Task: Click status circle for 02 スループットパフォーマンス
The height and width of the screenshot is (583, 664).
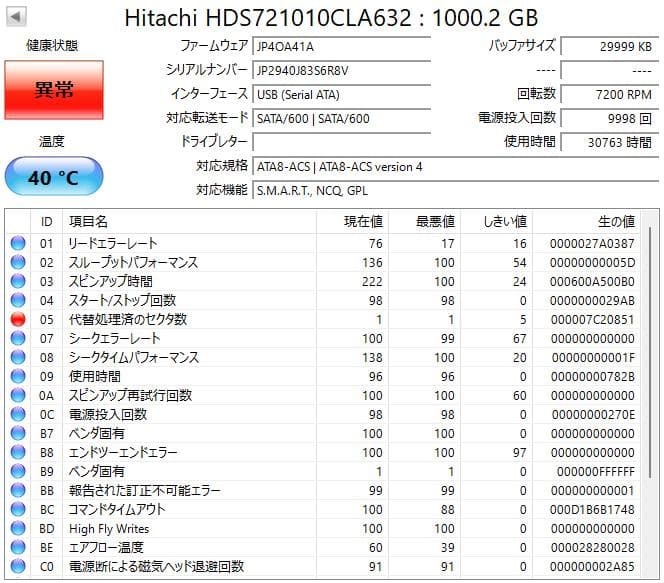Action: tap(18, 262)
